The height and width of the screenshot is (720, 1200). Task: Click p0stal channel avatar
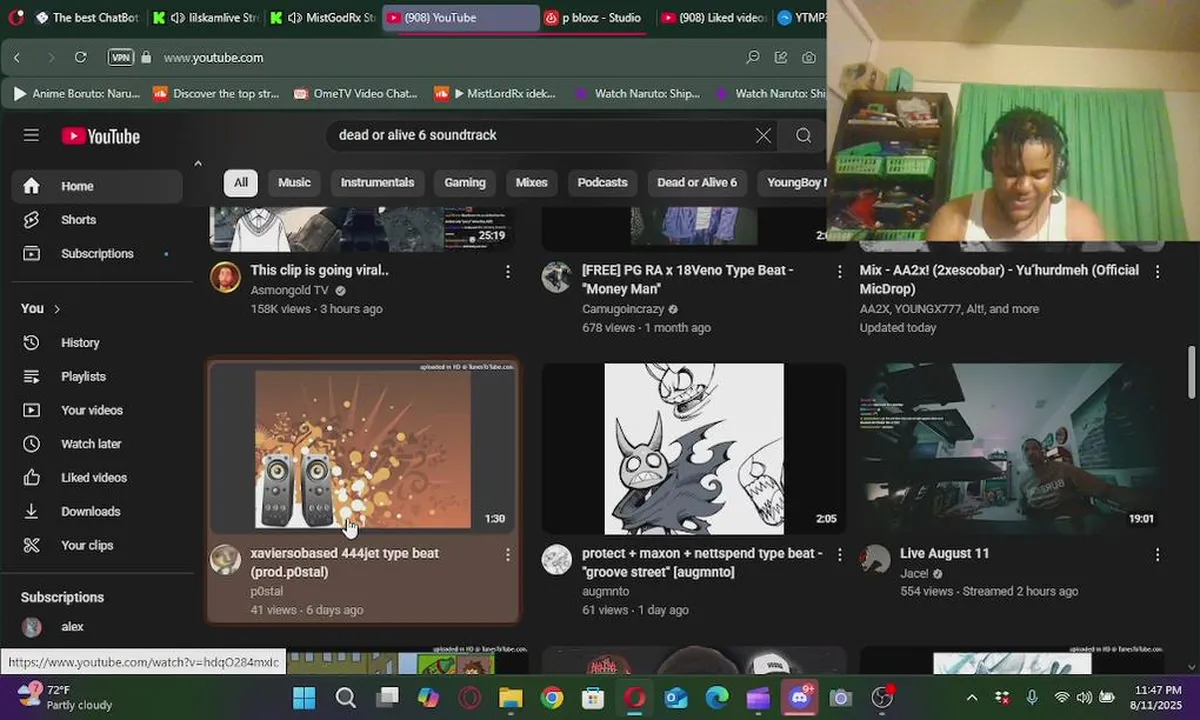tap(225, 560)
